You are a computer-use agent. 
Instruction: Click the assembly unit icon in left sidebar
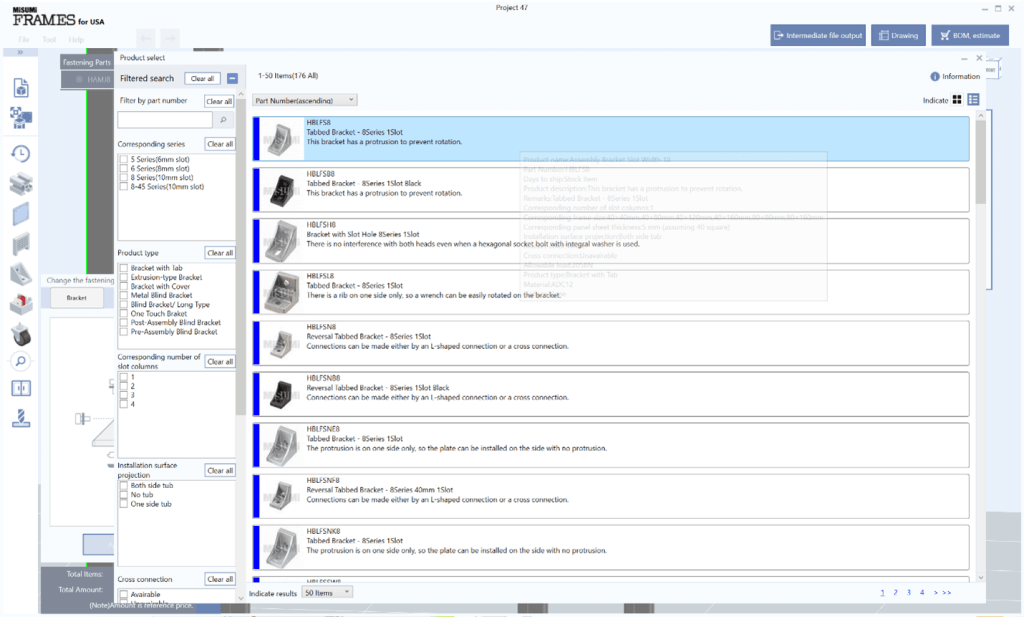(21, 118)
